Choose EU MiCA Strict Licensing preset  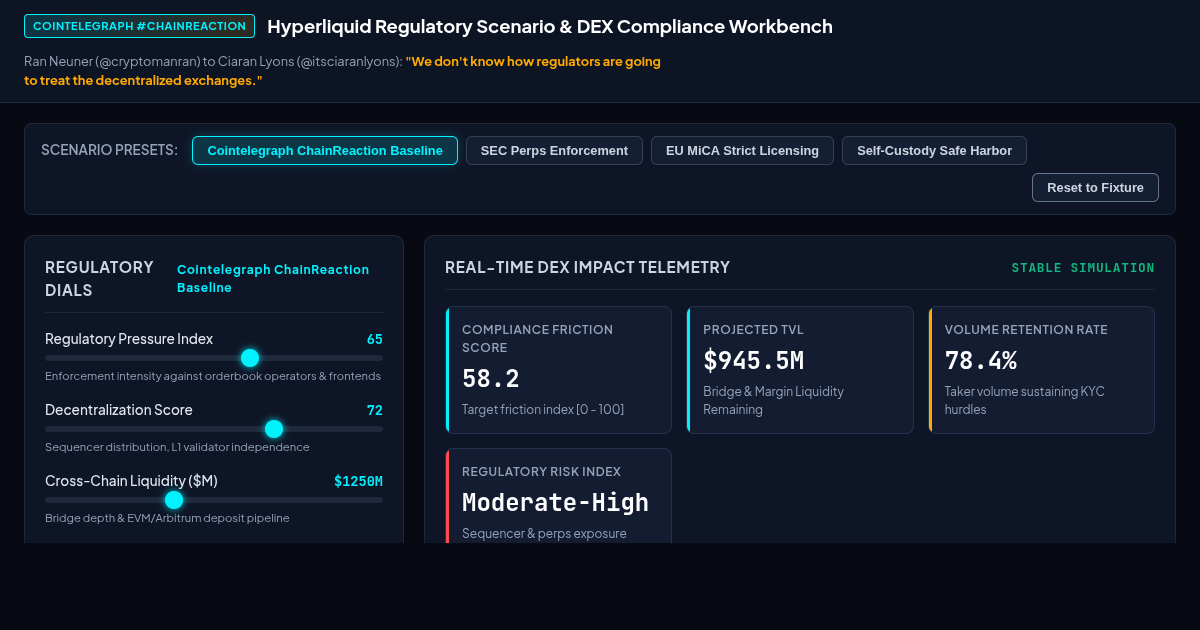(742, 151)
